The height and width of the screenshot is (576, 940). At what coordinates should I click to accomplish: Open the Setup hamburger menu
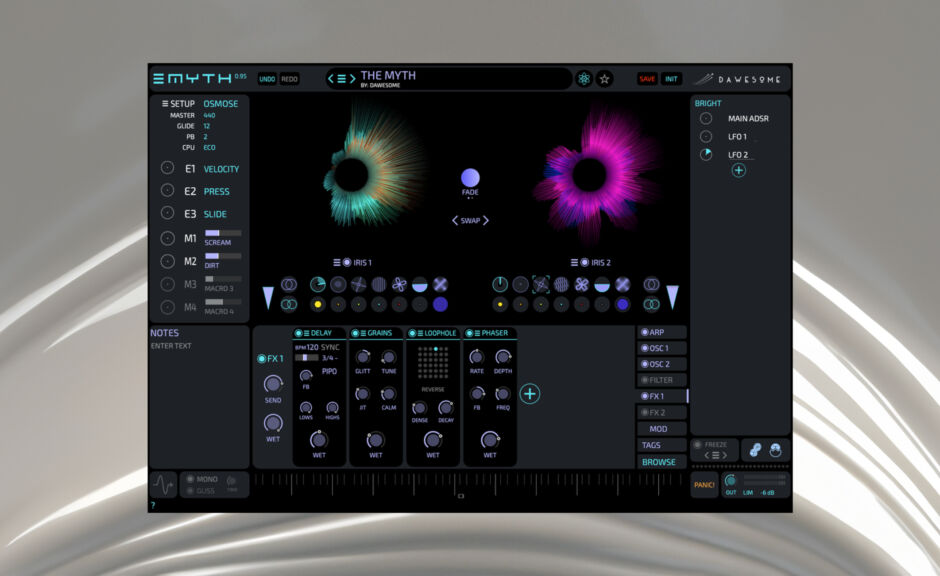click(x=165, y=104)
